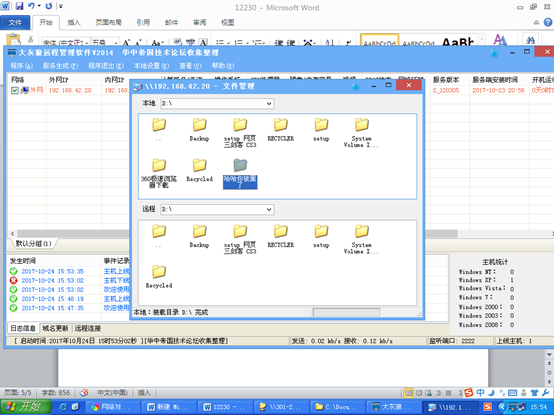The width and height of the screenshot is (554, 415).
Task: Click the 服务版本 column header
Action: (x=450, y=80)
